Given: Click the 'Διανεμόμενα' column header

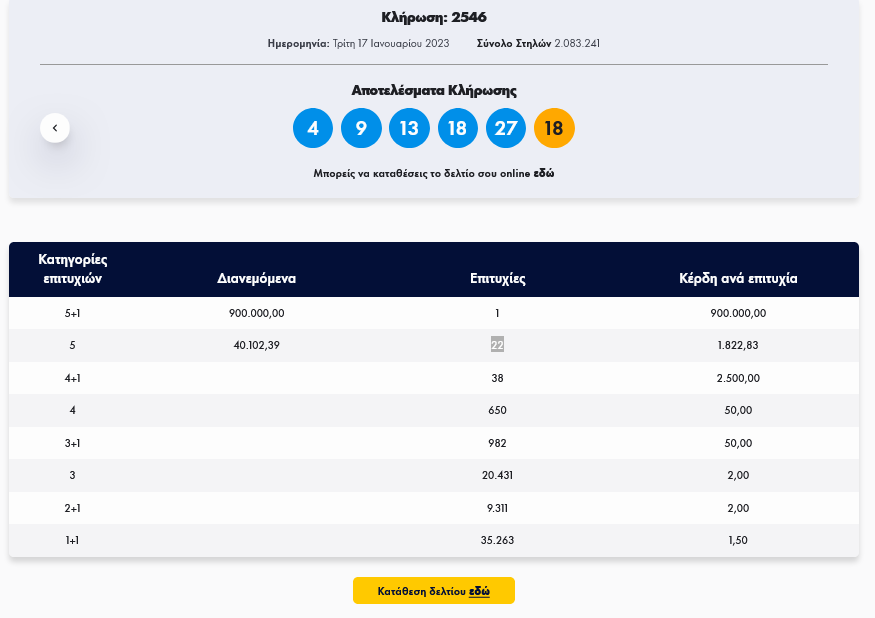Looking at the screenshot, I should pos(256,279).
